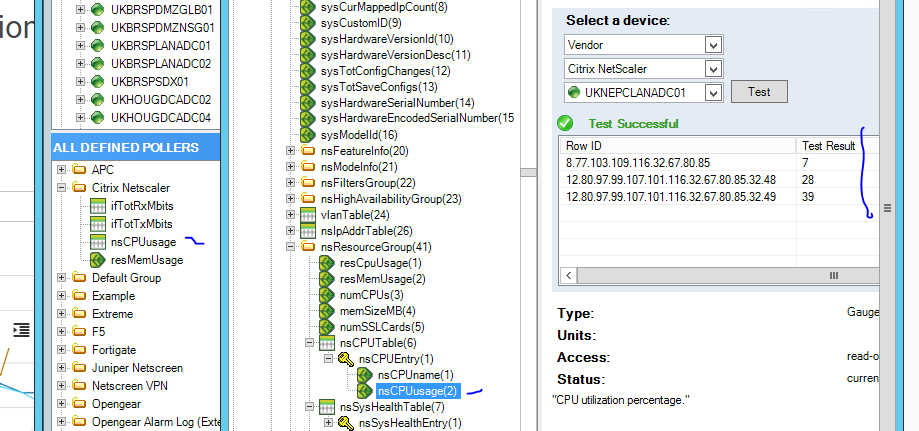Click the leaf icon beside resCpuUsage(1)
The height and width of the screenshot is (431, 919).
click(326, 263)
